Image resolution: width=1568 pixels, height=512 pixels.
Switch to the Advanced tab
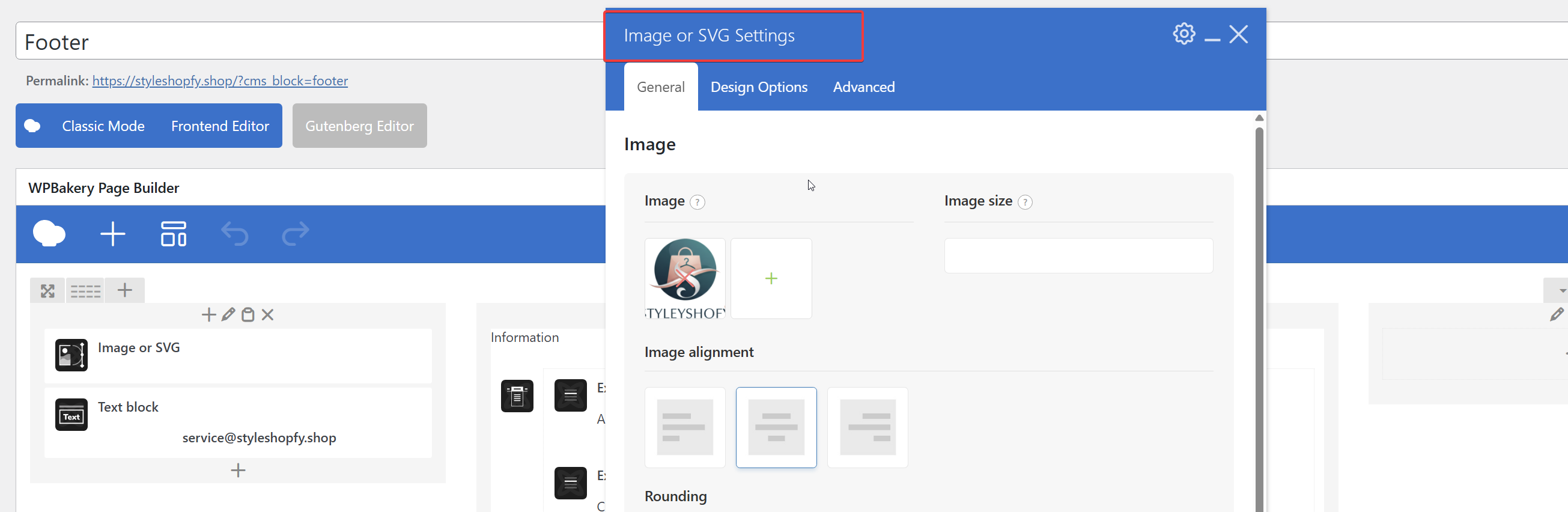pyautogui.click(x=863, y=87)
